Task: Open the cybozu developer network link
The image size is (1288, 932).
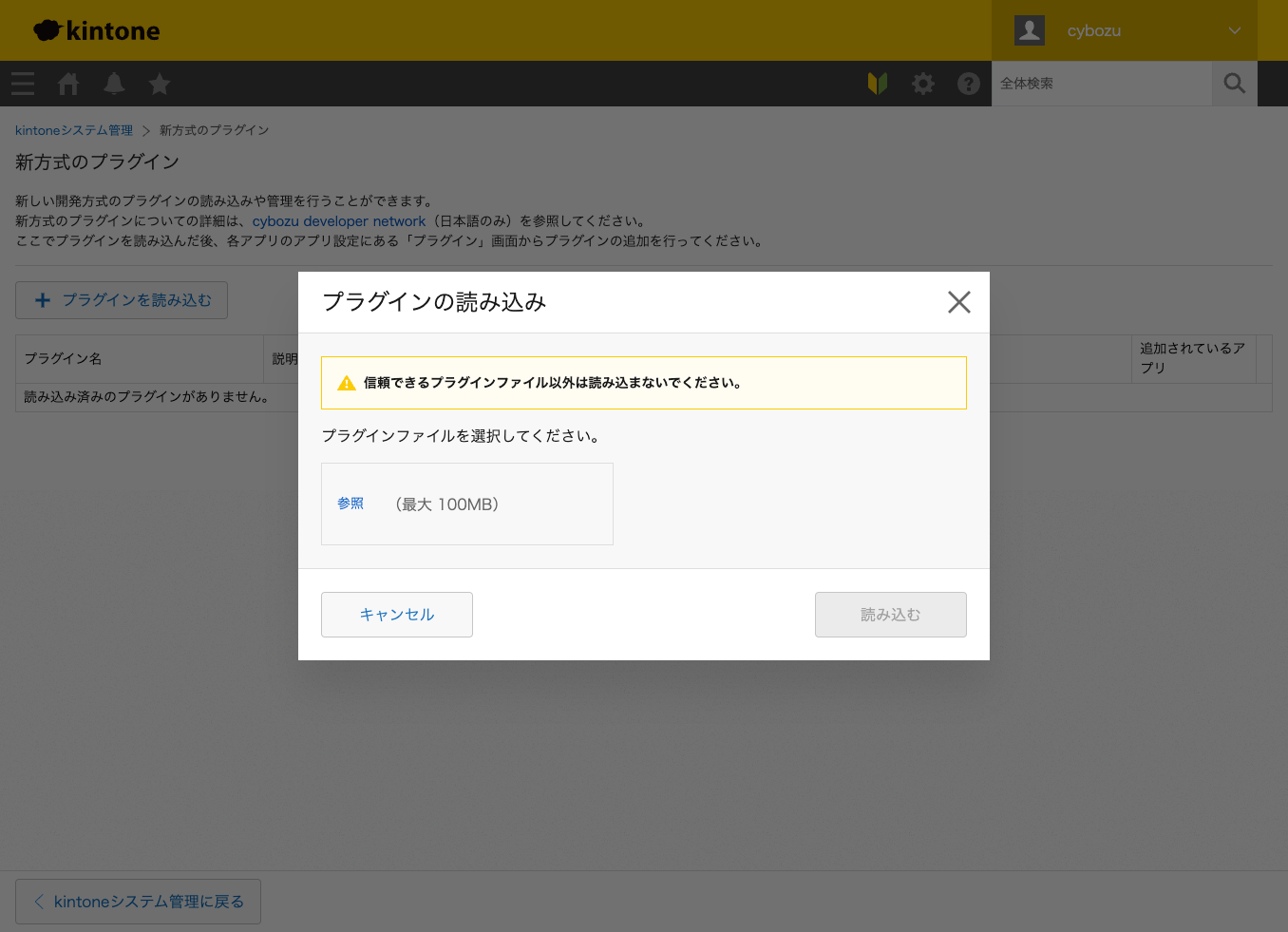Action: pyautogui.click(x=339, y=221)
